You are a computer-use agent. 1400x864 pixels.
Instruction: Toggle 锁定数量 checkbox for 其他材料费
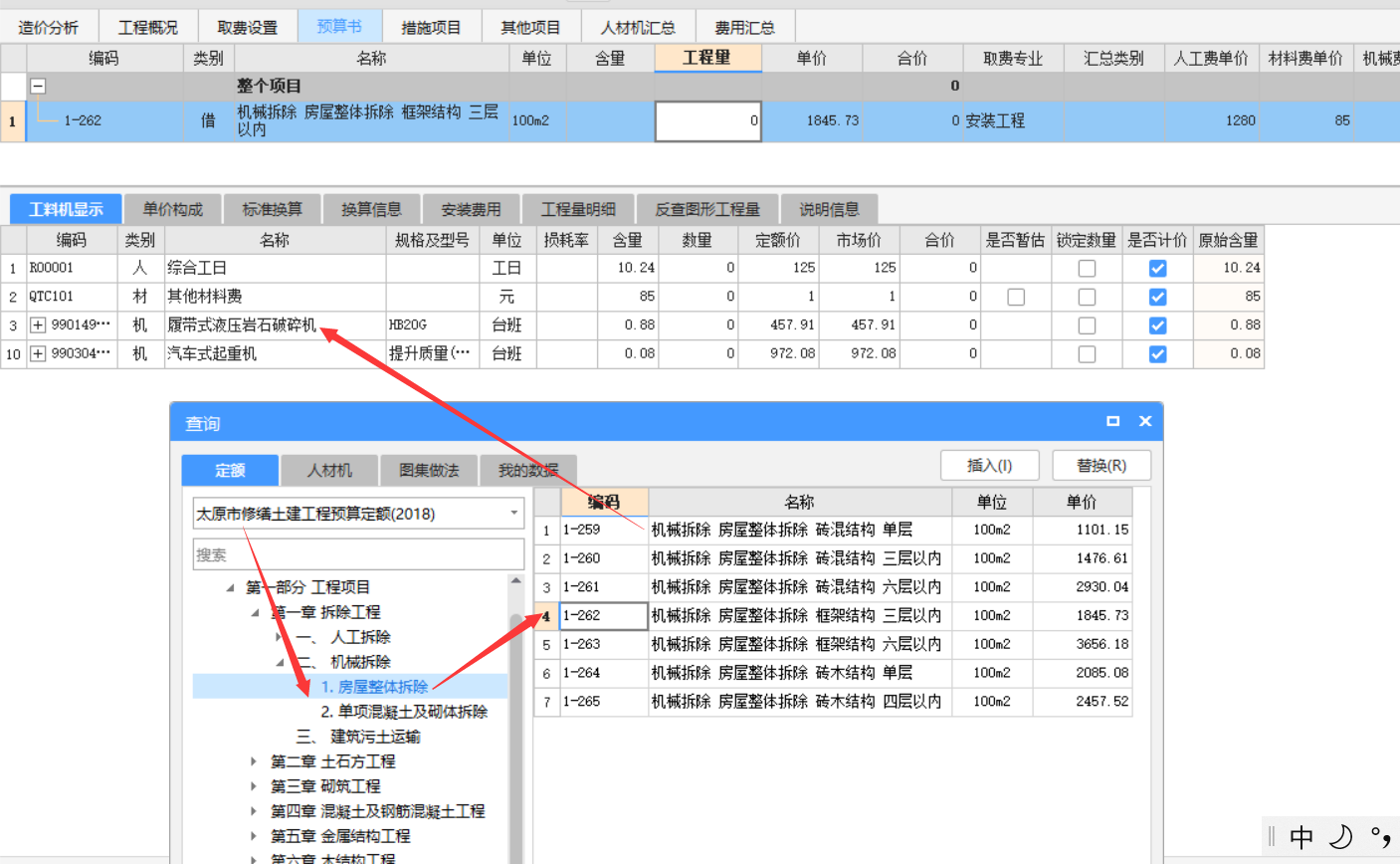point(1087,297)
